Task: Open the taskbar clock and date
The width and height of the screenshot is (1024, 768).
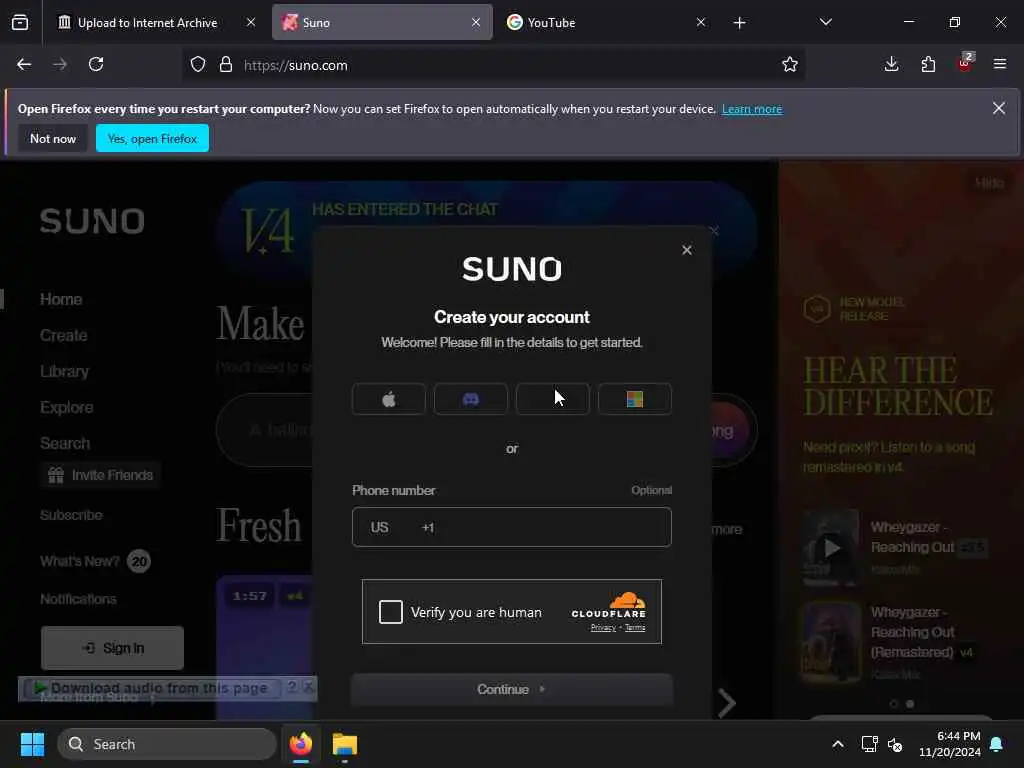Action: (x=950, y=744)
